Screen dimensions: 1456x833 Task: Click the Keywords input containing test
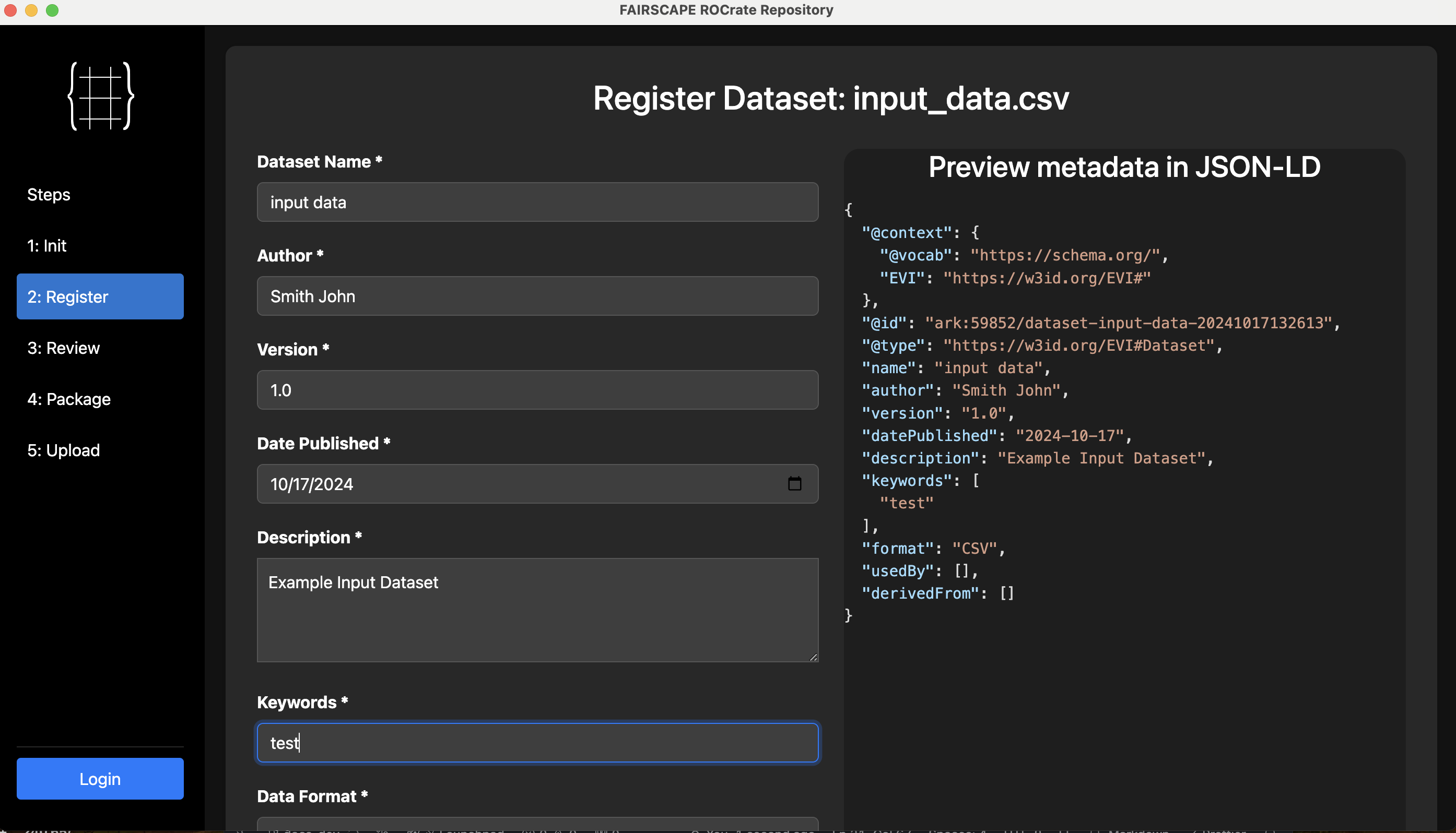[x=537, y=743]
